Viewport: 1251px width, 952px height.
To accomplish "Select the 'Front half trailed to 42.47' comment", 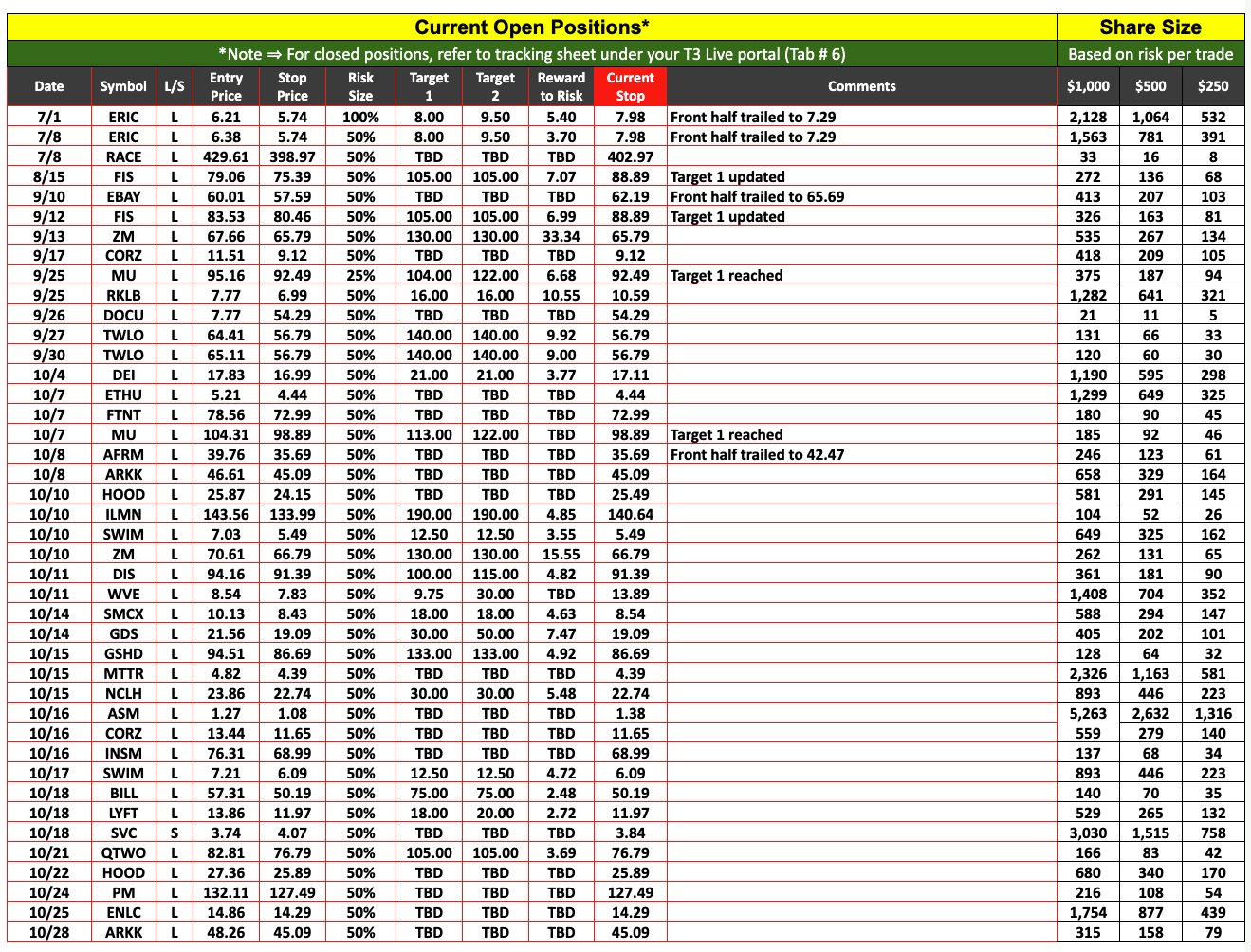I will (757, 455).
